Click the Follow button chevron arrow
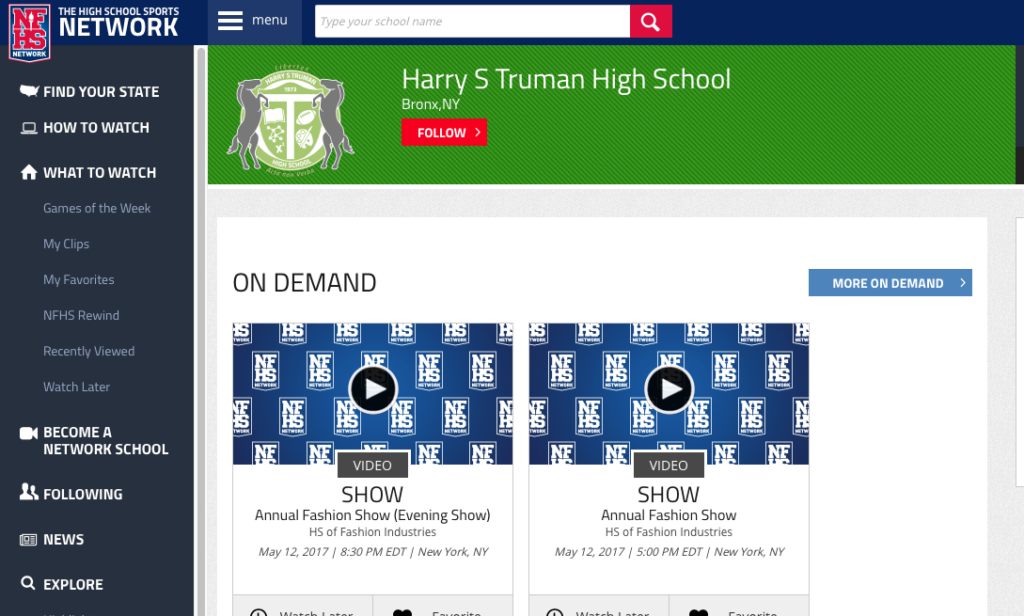This screenshot has height=616, width=1024. tap(477, 133)
